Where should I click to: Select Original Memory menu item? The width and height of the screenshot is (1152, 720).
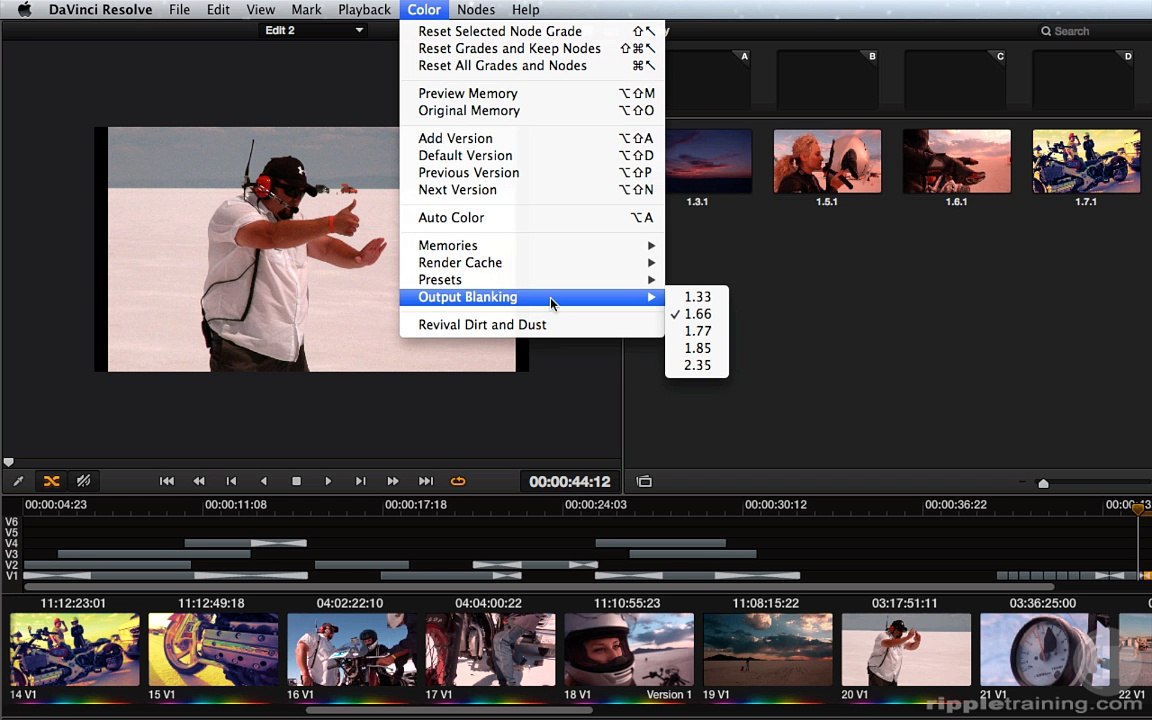click(532, 110)
